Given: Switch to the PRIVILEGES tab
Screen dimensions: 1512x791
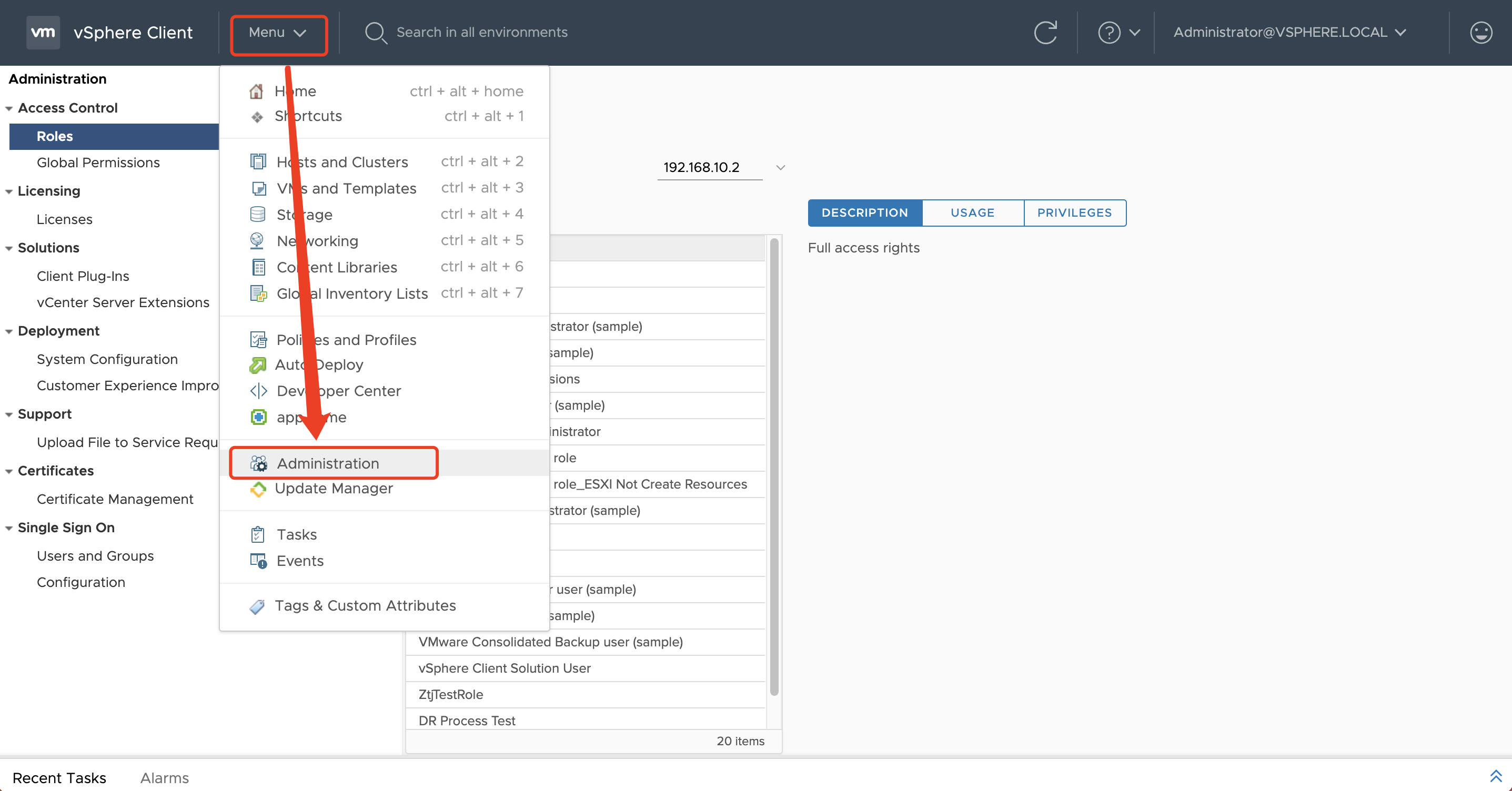Looking at the screenshot, I should point(1074,213).
